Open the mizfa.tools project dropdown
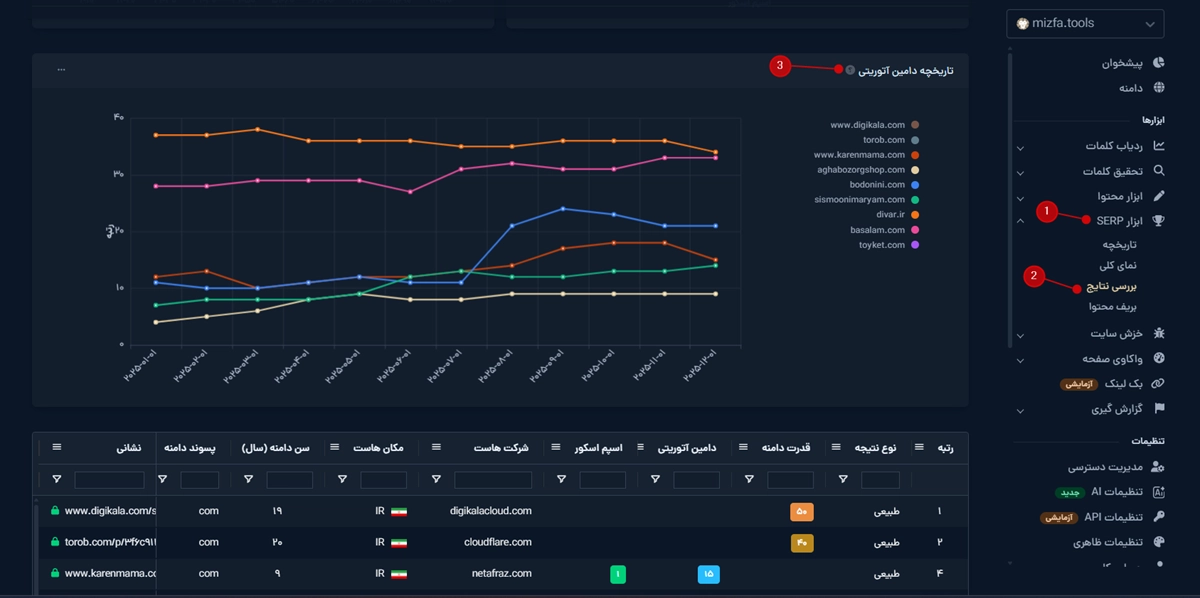Screen dimensions: 1200x598 [1084, 23]
